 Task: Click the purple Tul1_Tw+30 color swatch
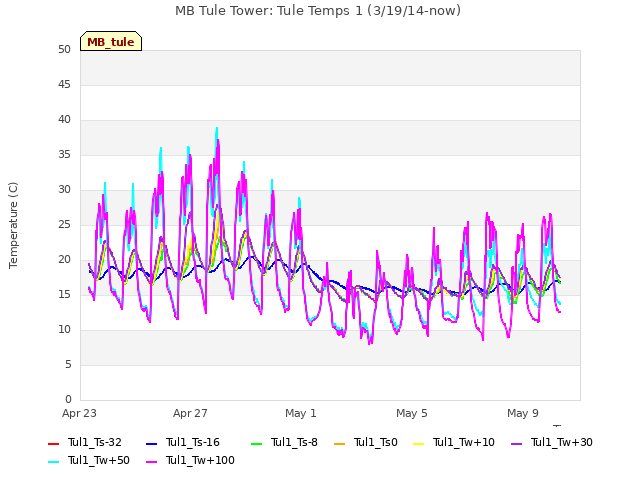pyautogui.click(x=516, y=444)
